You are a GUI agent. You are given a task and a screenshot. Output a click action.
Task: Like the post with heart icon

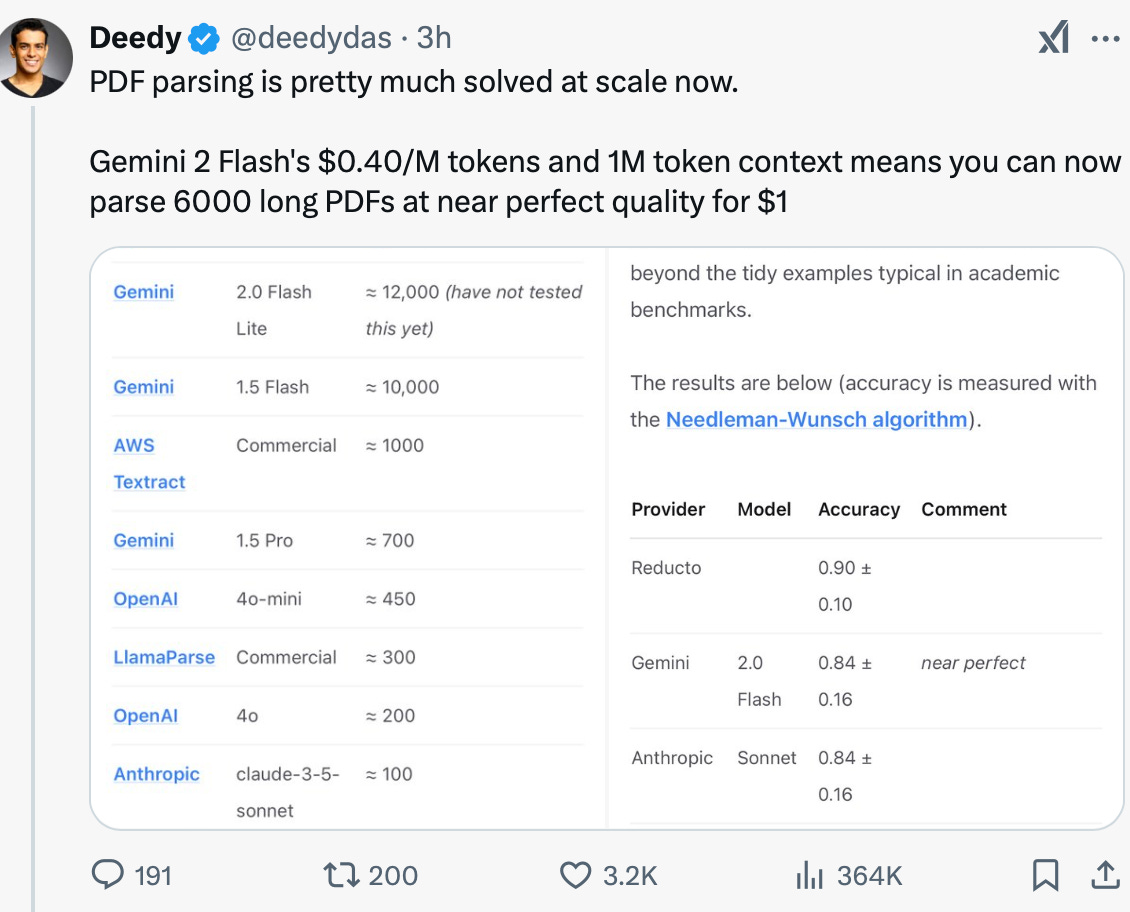click(575, 876)
